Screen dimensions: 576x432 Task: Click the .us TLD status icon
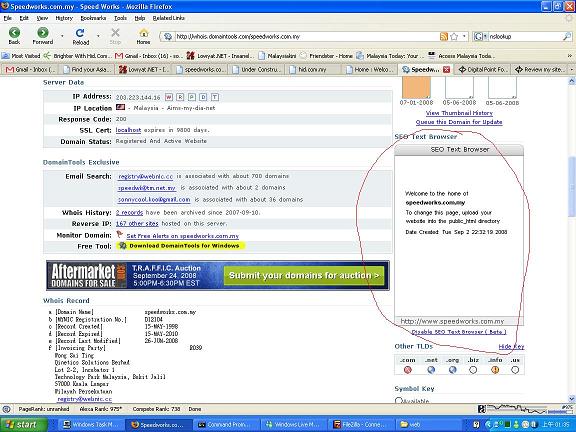click(x=515, y=370)
